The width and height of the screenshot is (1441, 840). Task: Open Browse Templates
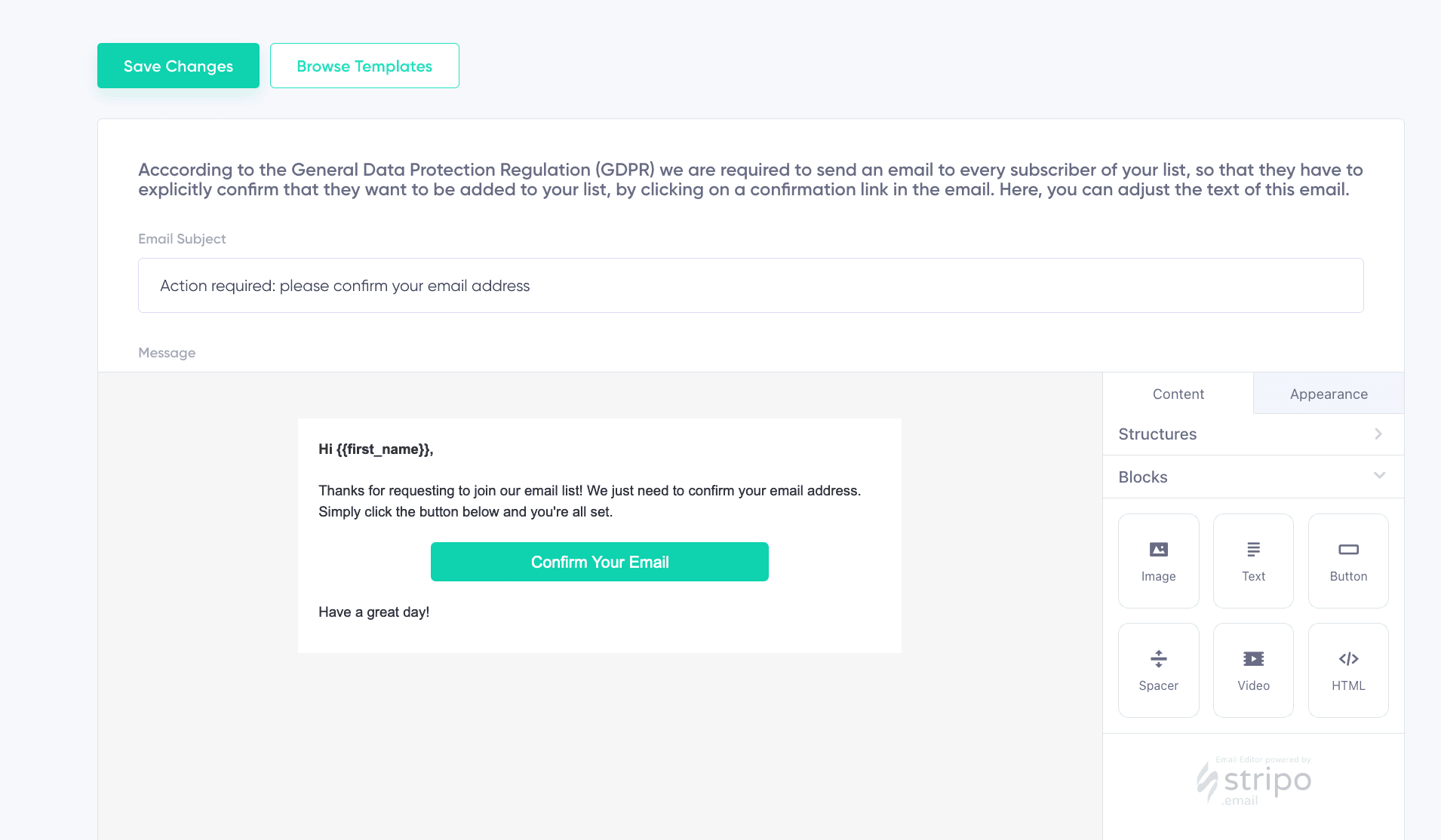364,66
